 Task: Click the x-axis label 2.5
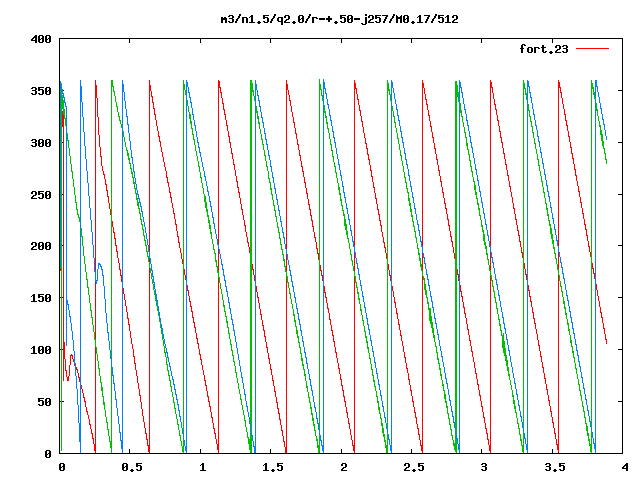click(x=413, y=467)
